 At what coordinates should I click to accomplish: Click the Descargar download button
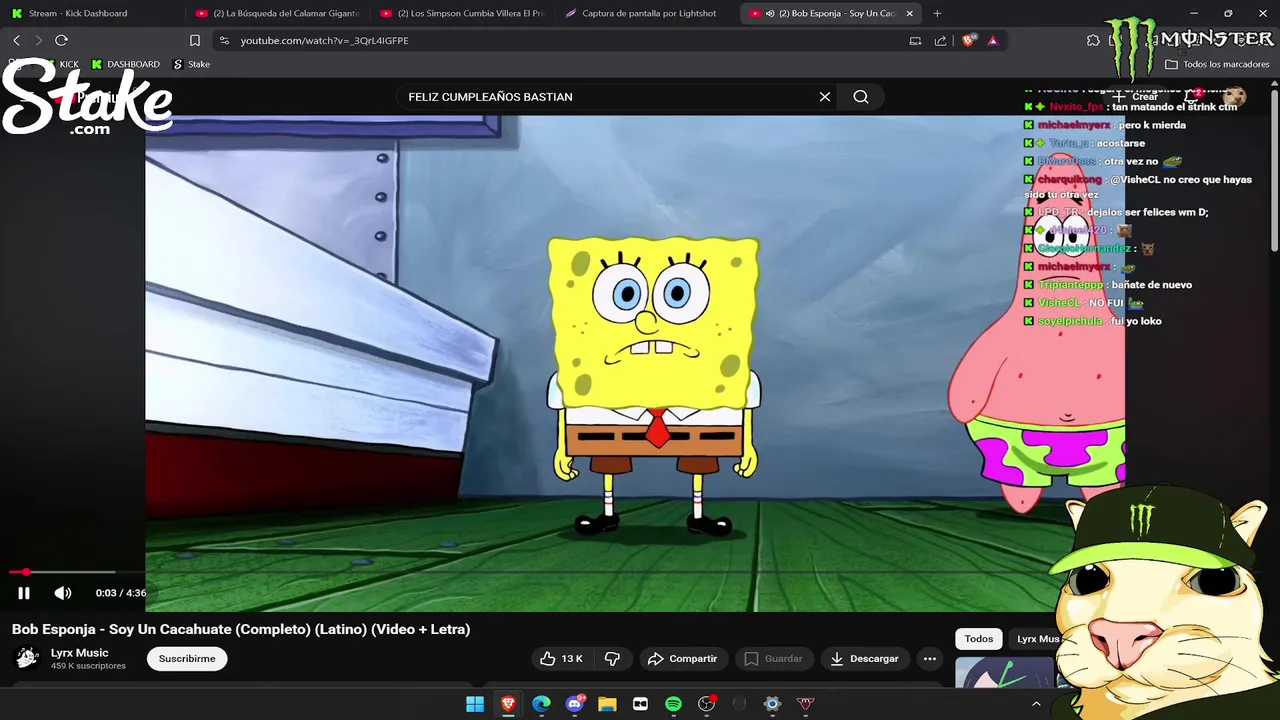click(x=864, y=659)
